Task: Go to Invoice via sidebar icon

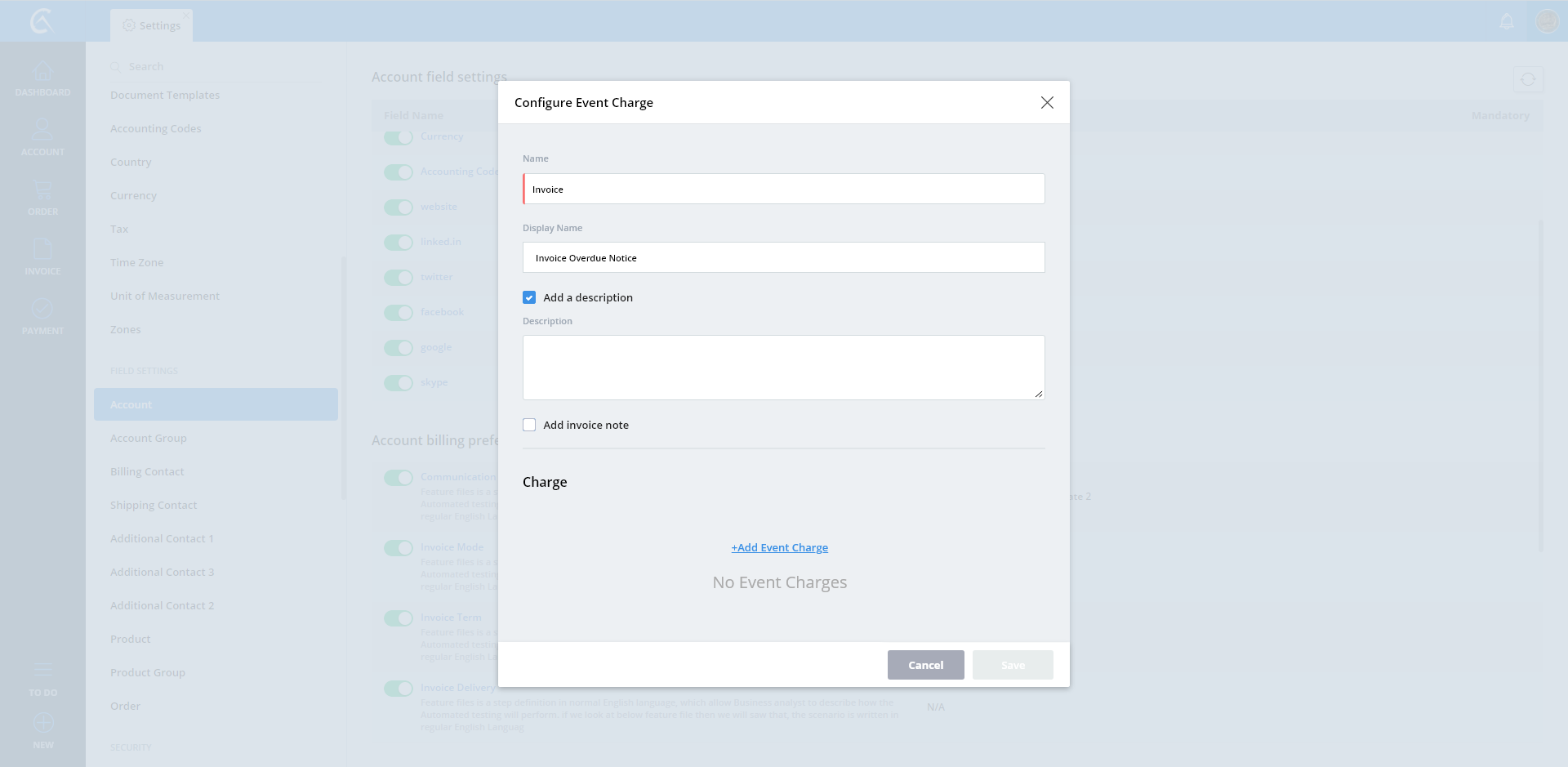Action: [42, 250]
